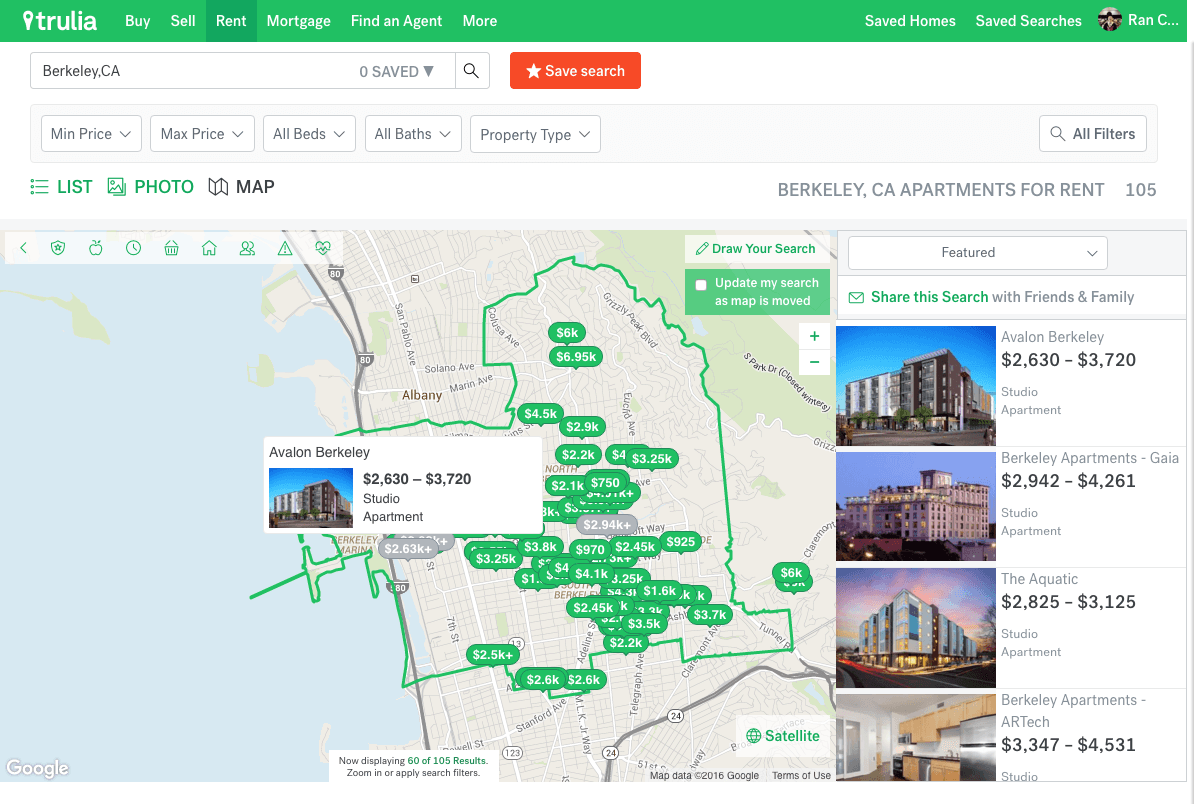Click the Trulia logo

60,21
